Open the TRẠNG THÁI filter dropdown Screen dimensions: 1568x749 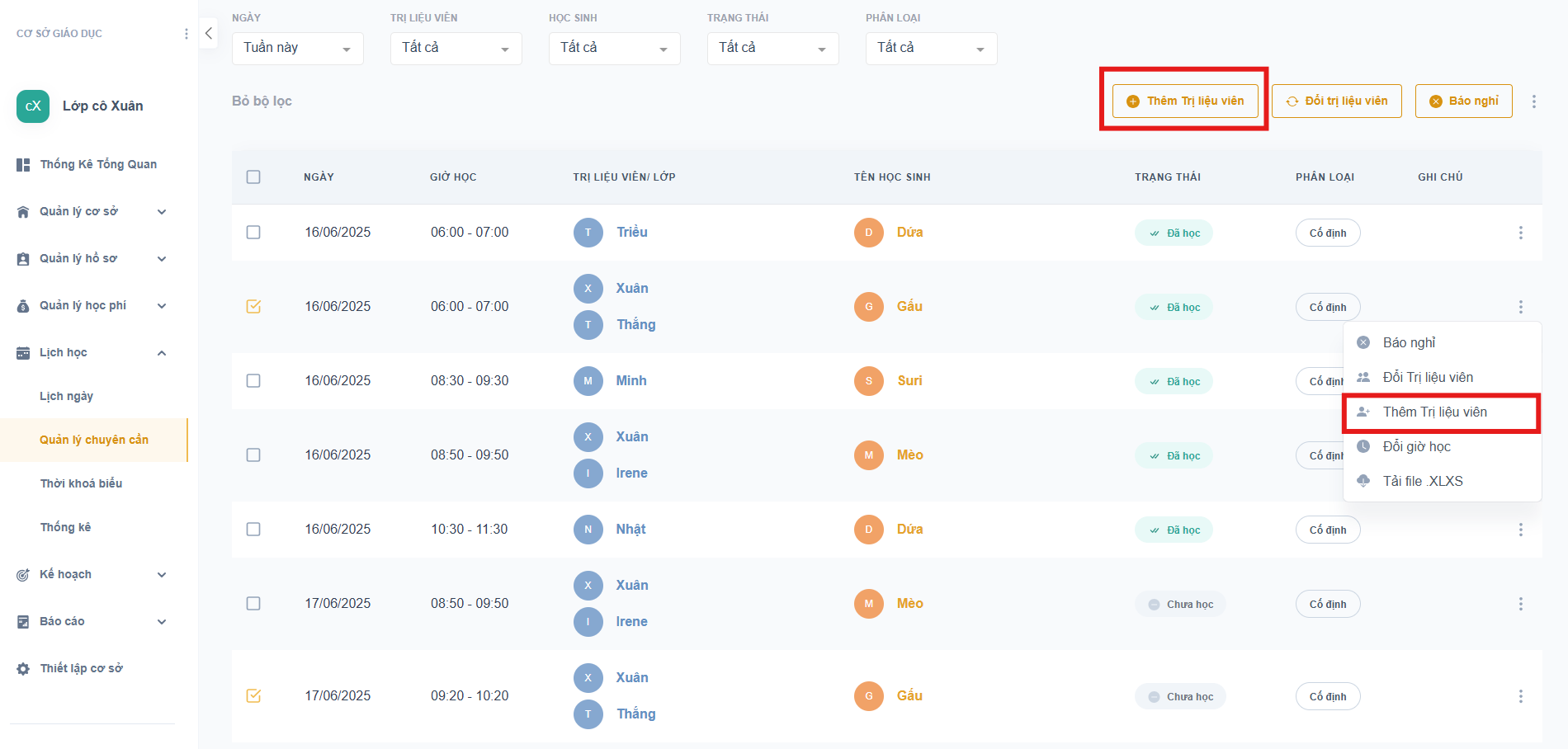772,49
